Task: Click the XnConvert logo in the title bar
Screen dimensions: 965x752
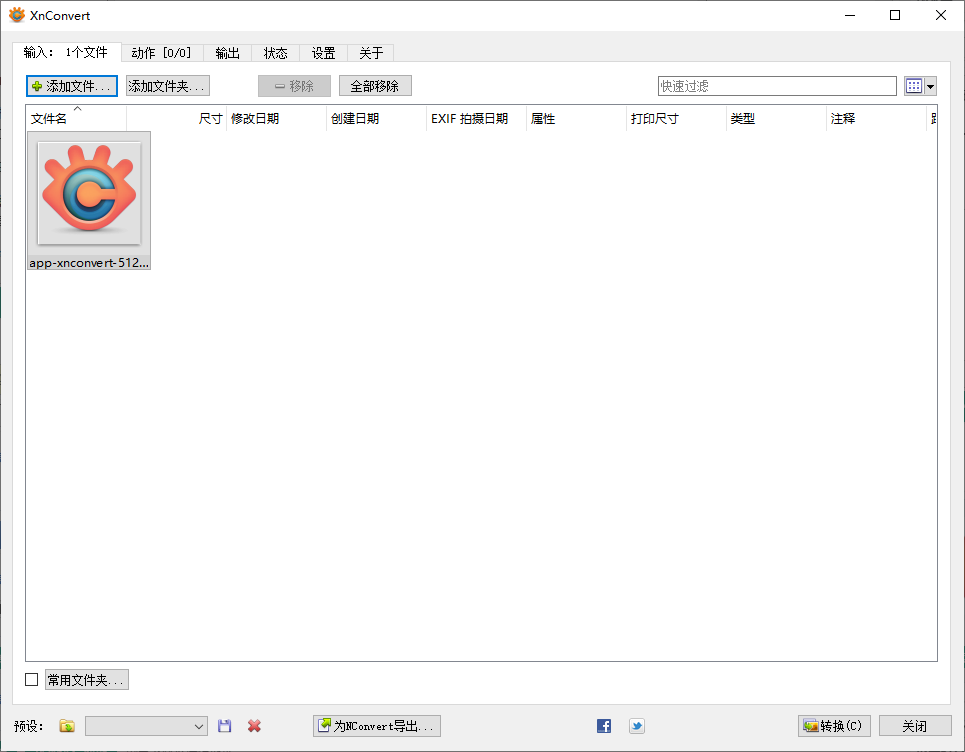Action: [16, 15]
